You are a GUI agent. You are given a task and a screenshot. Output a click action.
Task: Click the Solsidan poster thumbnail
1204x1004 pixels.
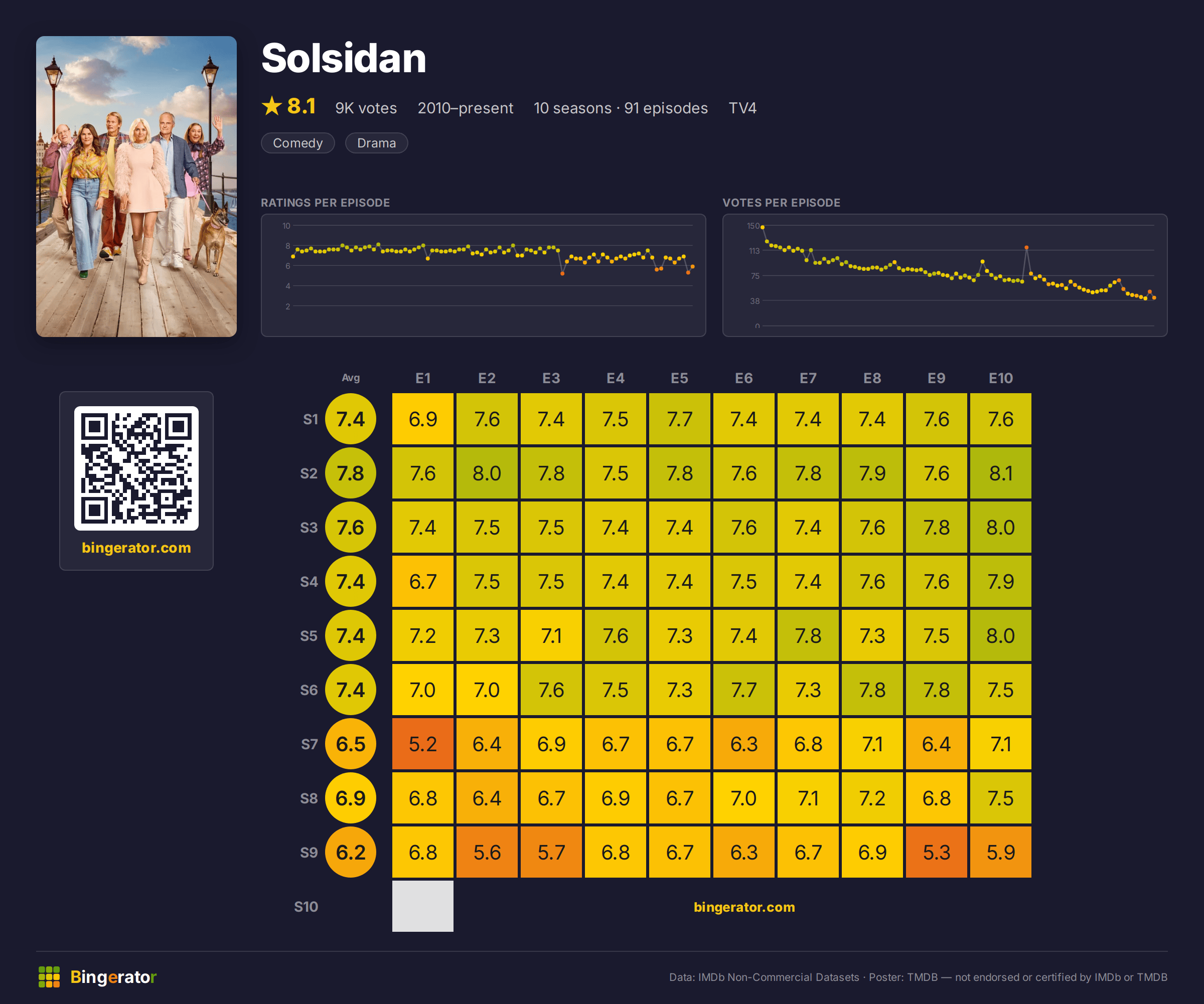pyautogui.click(x=136, y=186)
